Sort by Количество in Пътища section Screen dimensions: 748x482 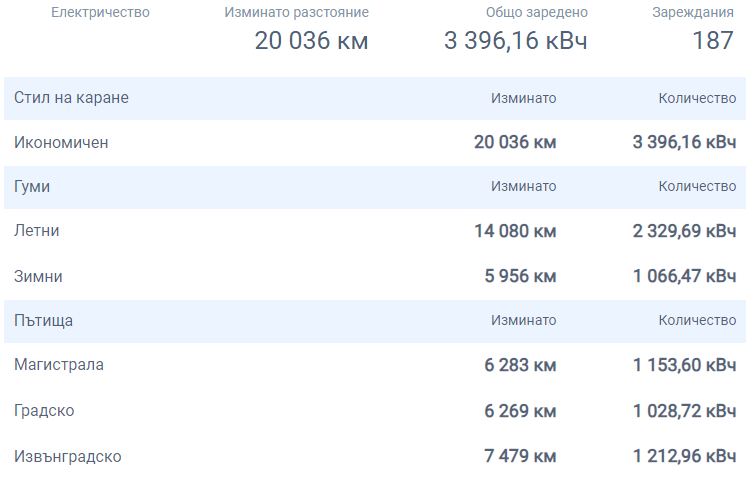pos(697,321)
